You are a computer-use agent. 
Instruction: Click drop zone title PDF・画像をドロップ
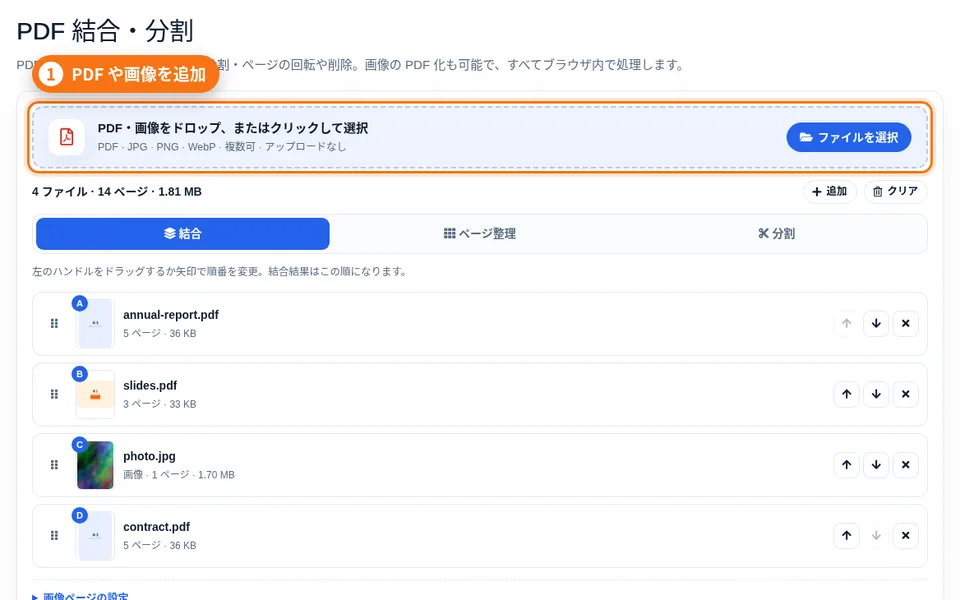coord(233,128)
